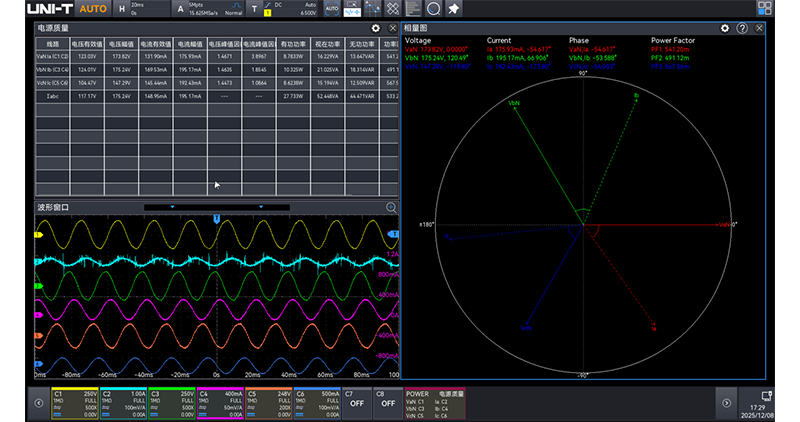Open the phasor diagram settings gear
Screen dimensions: 800x422
(725, 29)
